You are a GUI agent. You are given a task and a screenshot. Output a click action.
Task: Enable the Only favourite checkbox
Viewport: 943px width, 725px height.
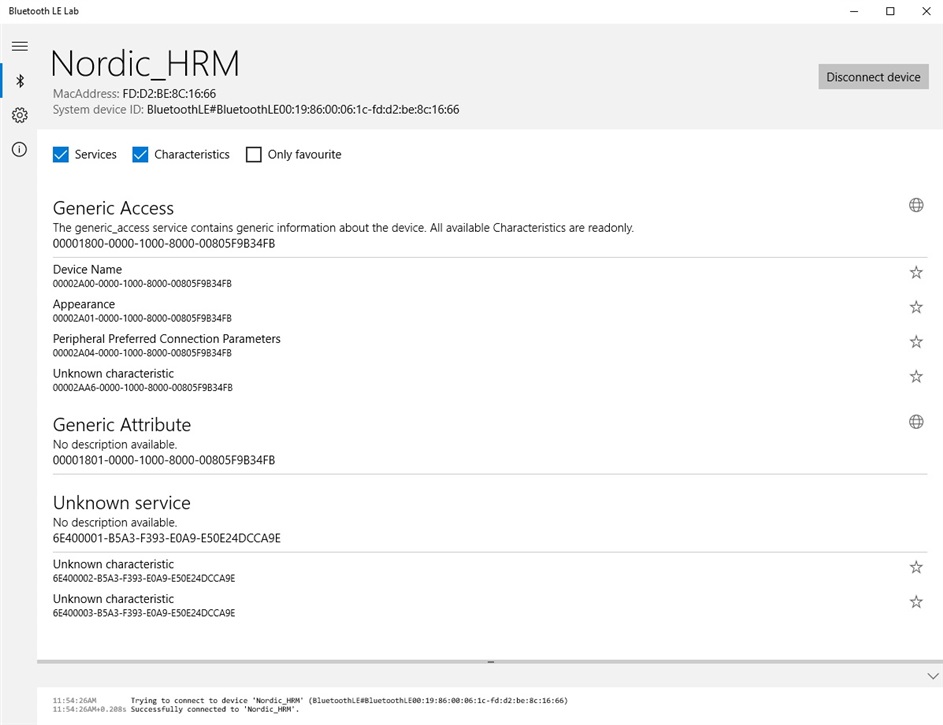tap(254, 154)
